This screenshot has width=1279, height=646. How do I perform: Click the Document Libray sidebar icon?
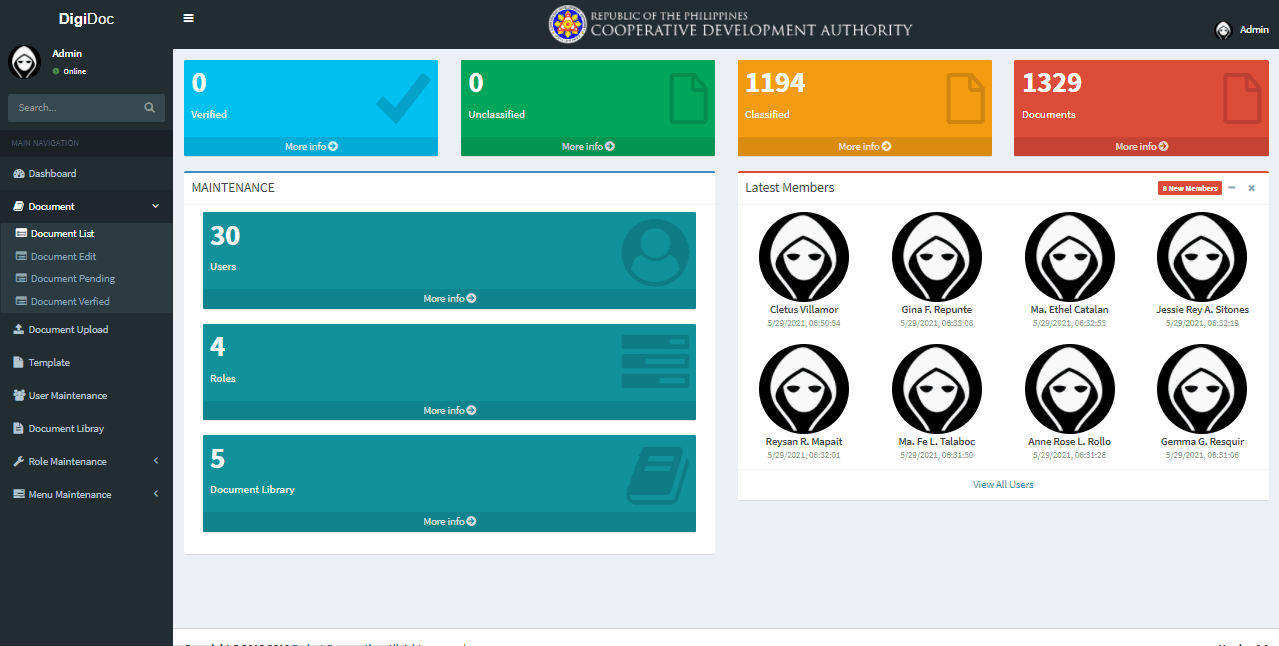coord(19,428)
